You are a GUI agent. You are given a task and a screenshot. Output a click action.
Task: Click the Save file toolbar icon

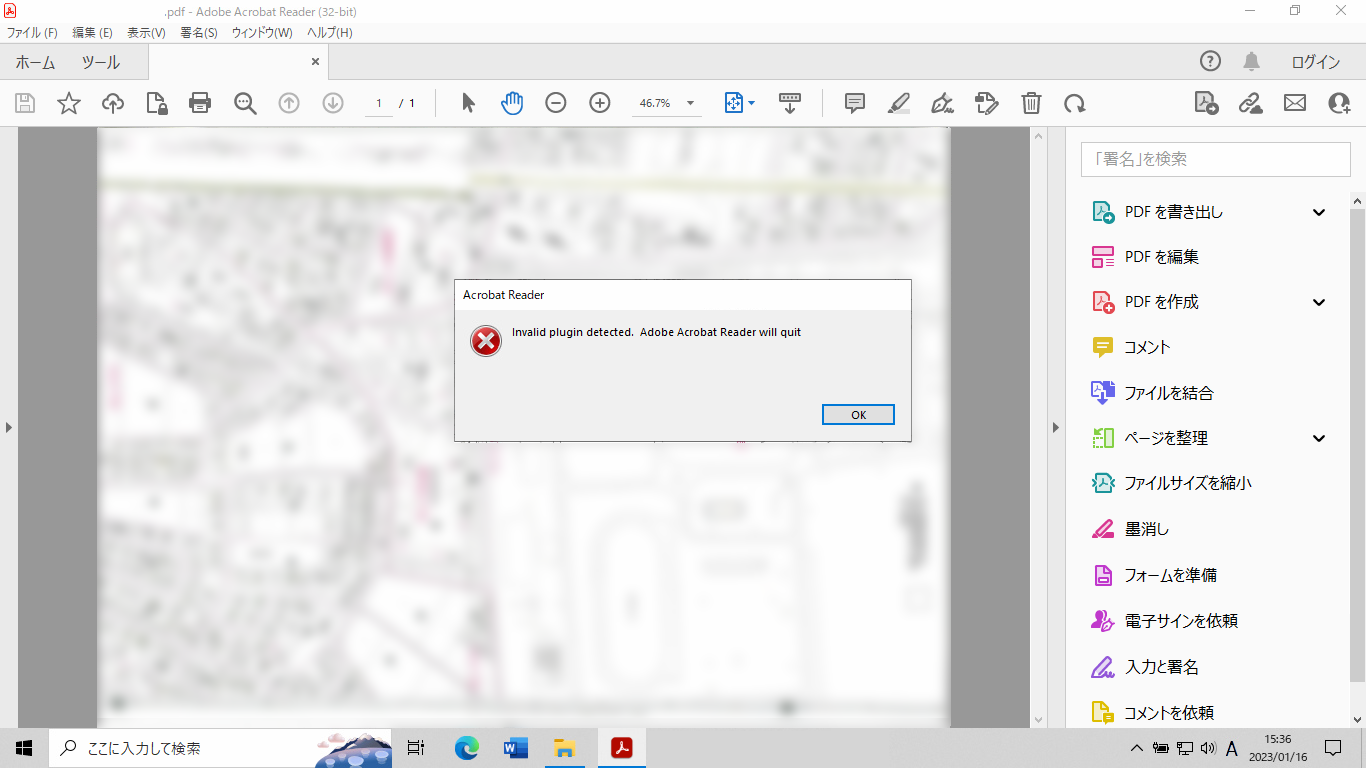coord(25,103)
